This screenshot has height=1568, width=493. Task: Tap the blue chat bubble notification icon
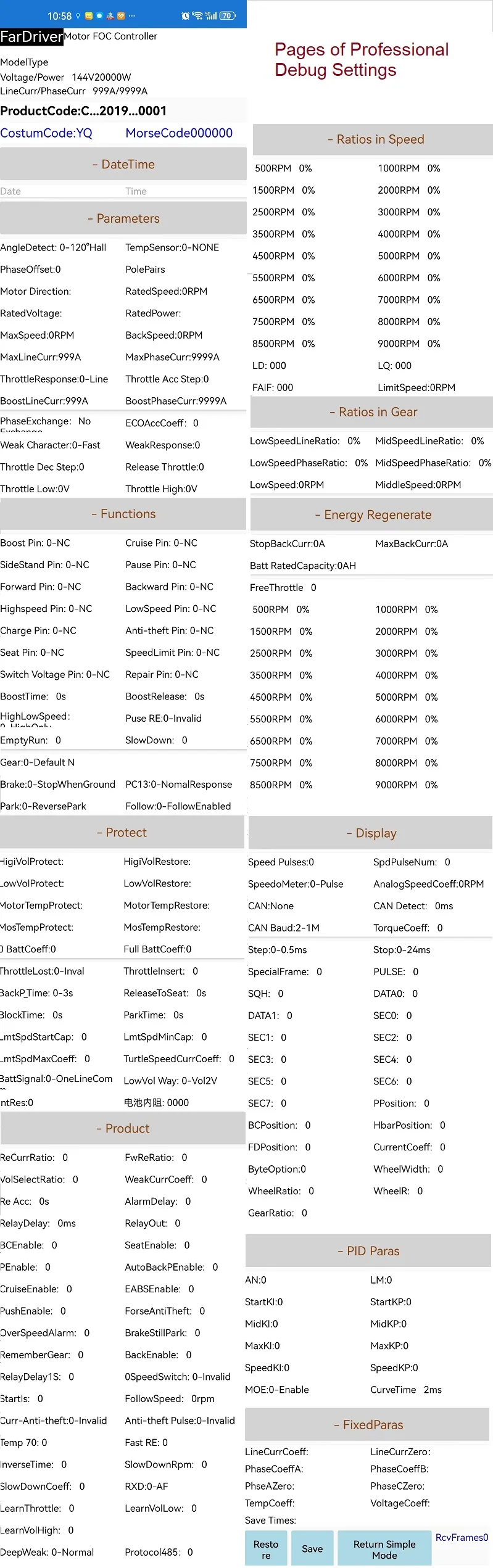[99, 16]
